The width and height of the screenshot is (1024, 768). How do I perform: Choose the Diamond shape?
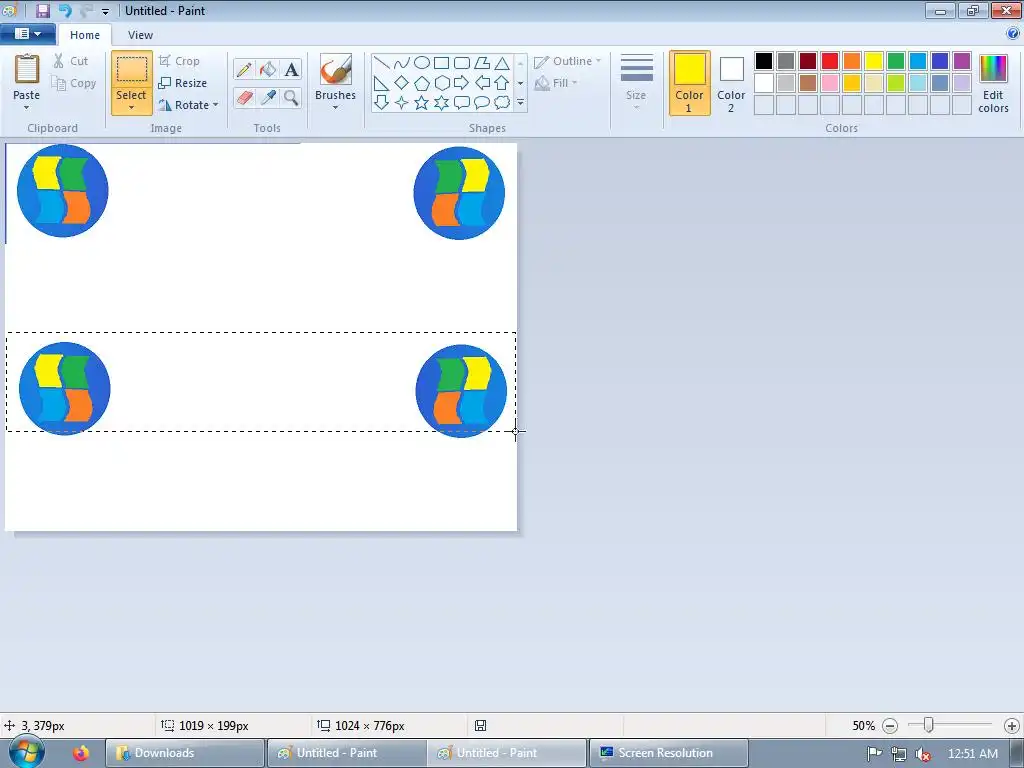pyautogui.click(x=402, y=83)
